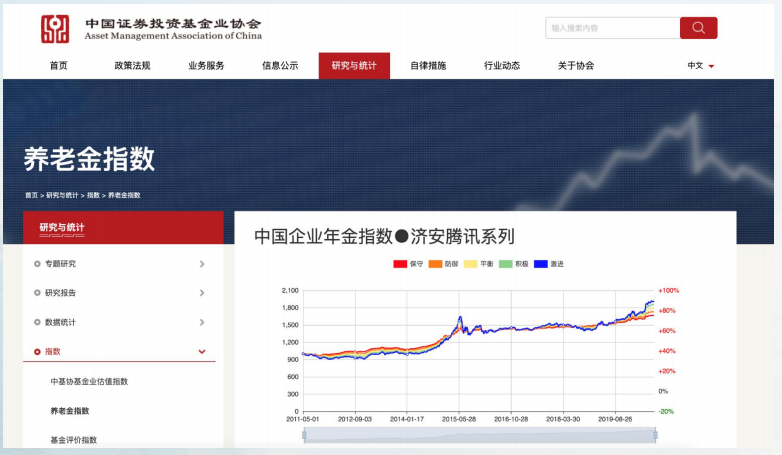782x455 pixels.
Task: Click the bullet icon beside 专题研究
Action: pos(38,264)
